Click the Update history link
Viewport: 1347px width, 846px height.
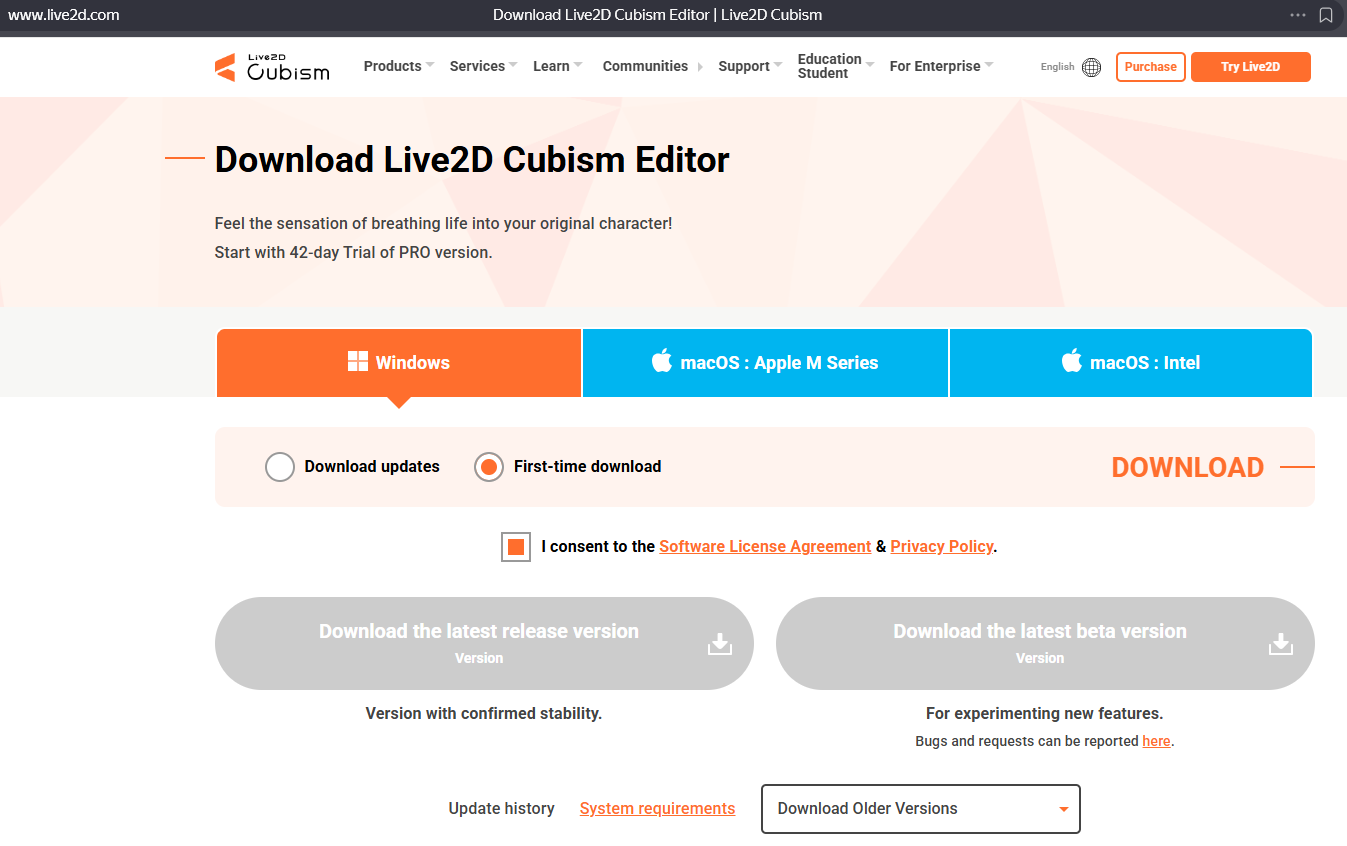click(x=501, y=809)
